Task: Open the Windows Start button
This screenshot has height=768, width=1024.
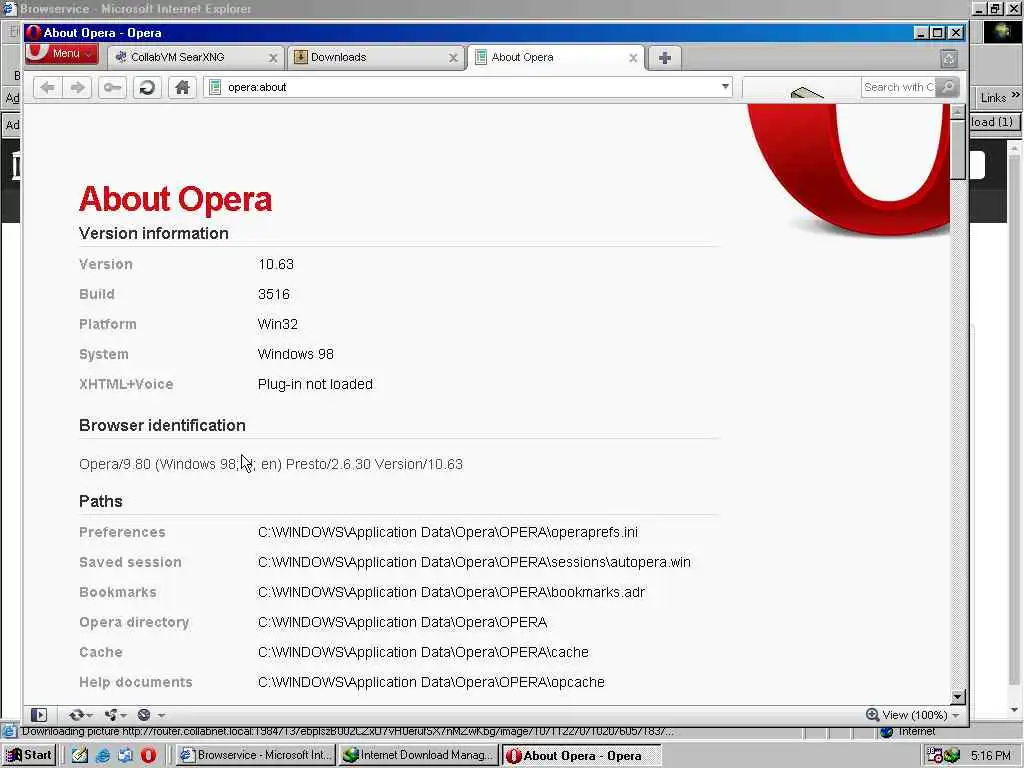Action: coord(29,755)
